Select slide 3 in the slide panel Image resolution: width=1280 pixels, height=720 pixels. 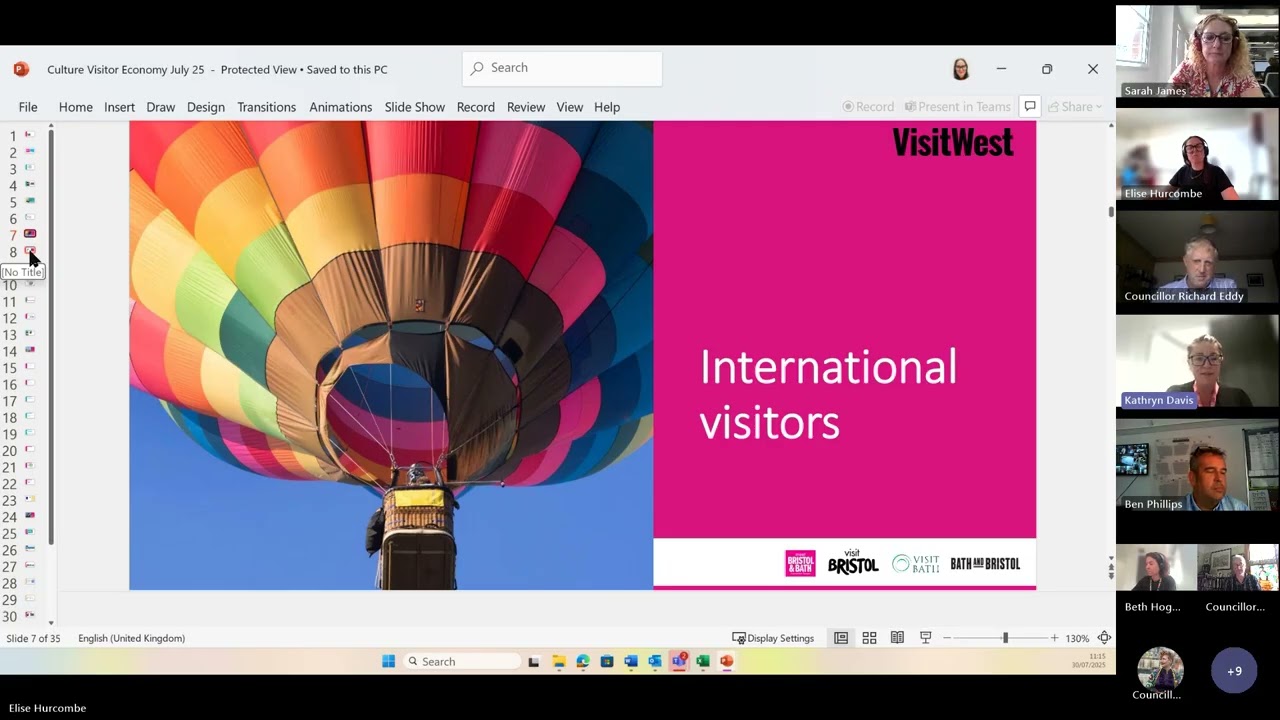tap(29, 168)
